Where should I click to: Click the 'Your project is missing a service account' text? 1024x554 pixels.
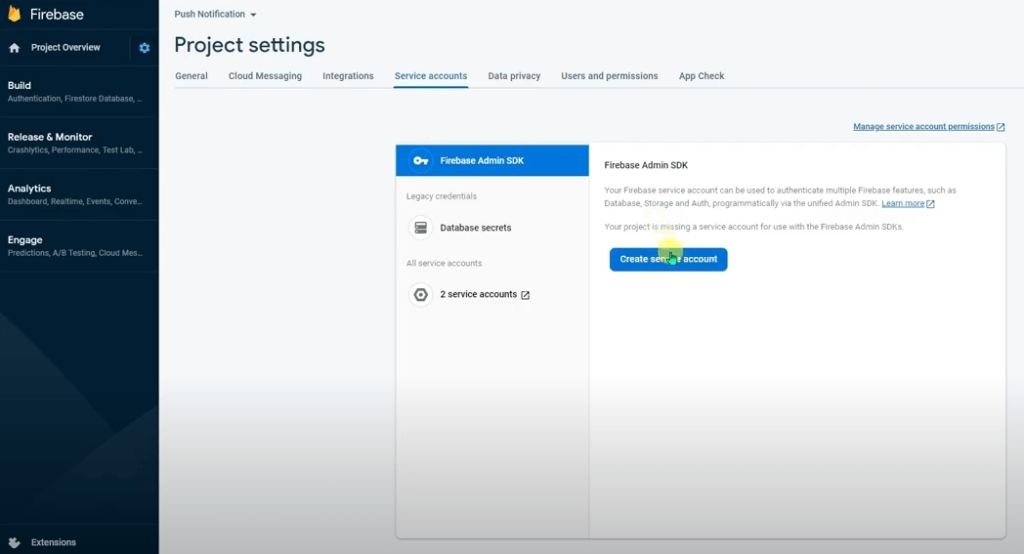tap(754, 227)
